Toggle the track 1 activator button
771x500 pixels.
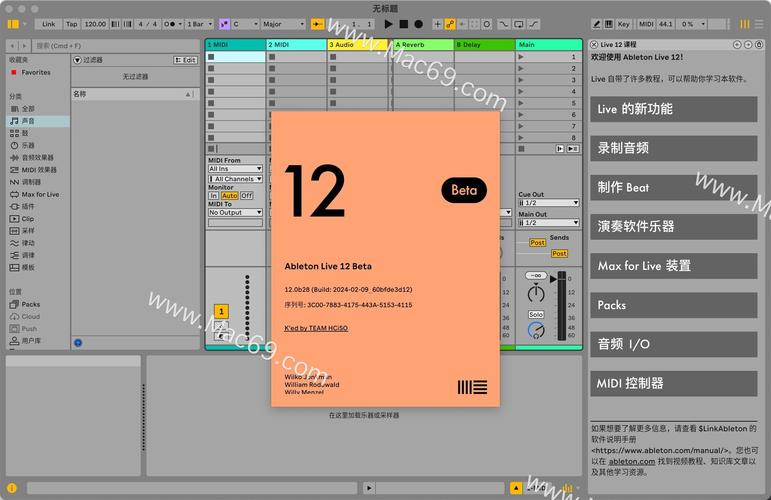click(221, 311)
